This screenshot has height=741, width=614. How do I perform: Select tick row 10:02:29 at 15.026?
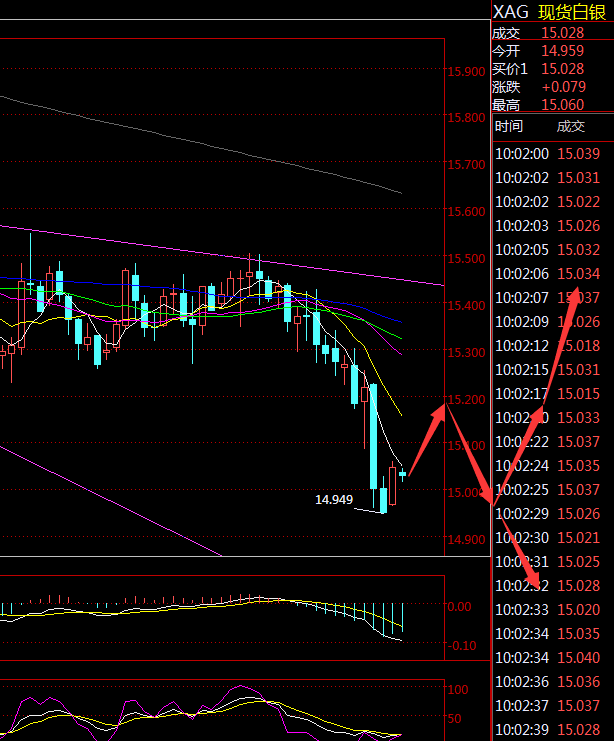point(547,514)
